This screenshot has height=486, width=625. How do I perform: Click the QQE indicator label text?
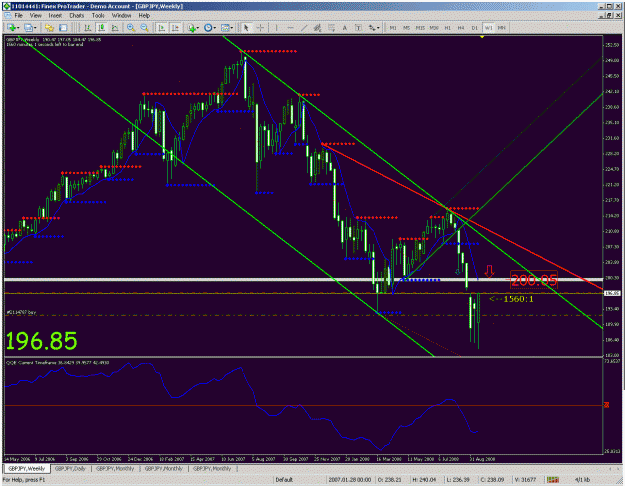[57, 362]
